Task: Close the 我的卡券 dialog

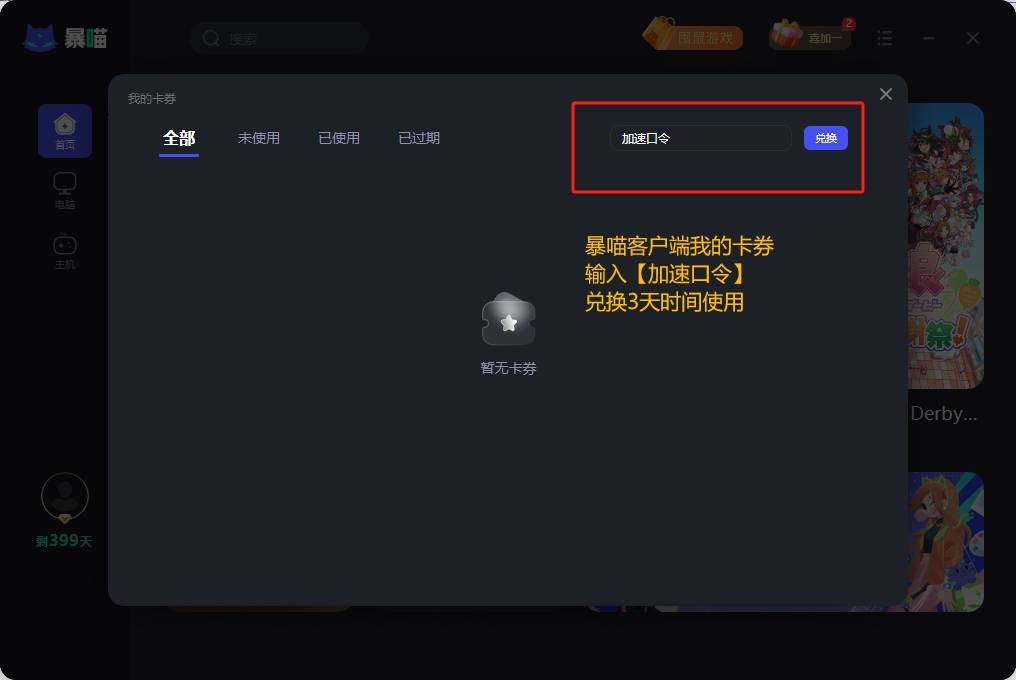Action: click(886, 94)
